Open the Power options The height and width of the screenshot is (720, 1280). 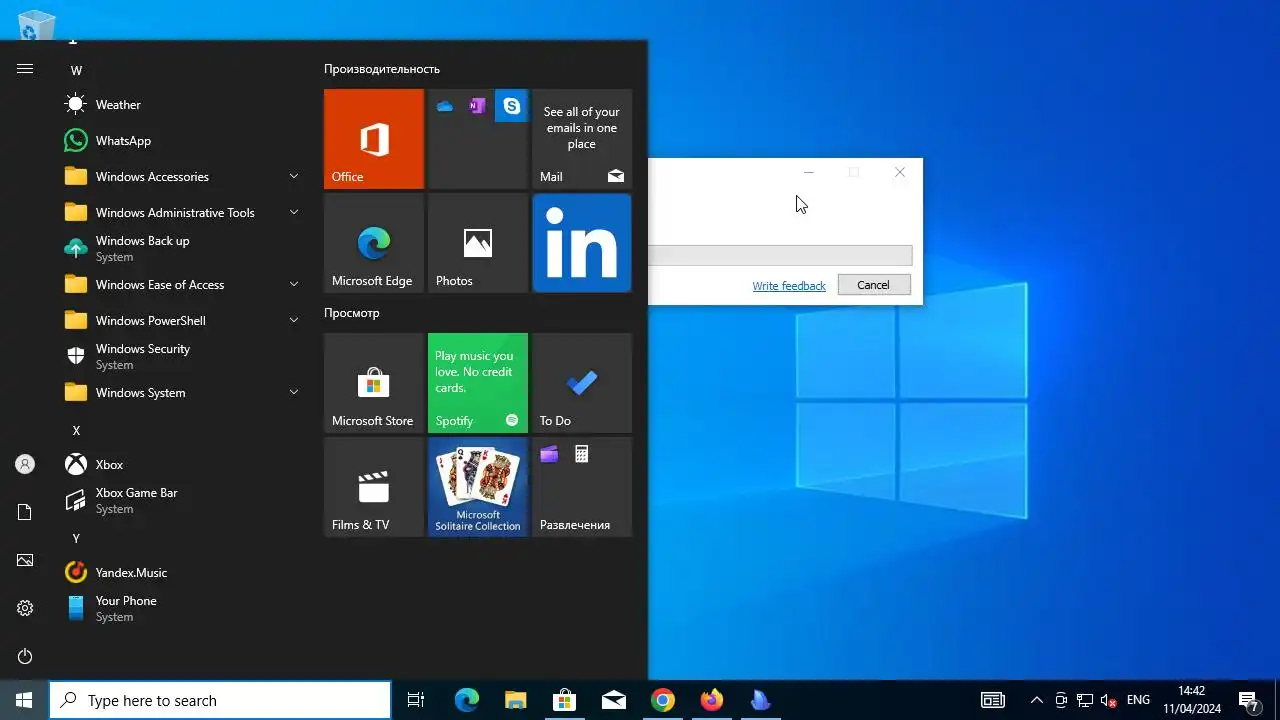[x=25, y=656]
